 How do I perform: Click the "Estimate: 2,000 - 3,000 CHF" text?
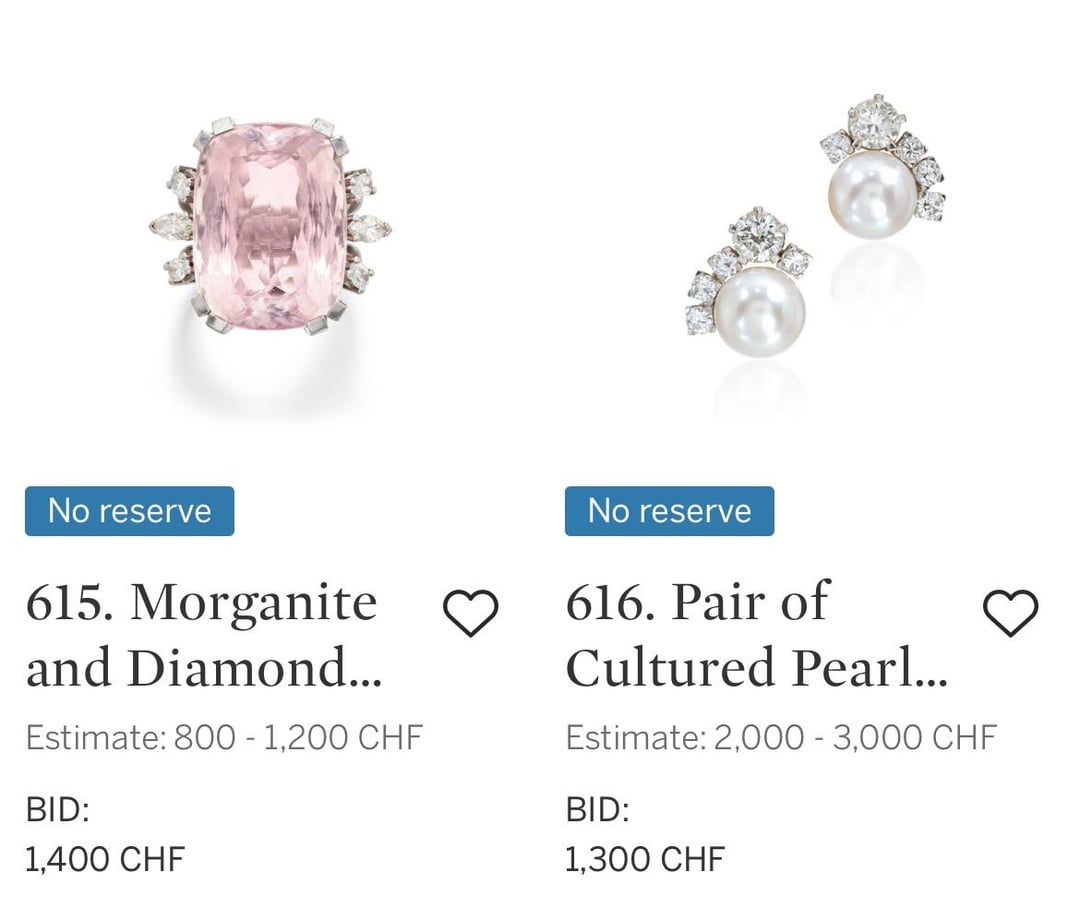pos(781,738)
